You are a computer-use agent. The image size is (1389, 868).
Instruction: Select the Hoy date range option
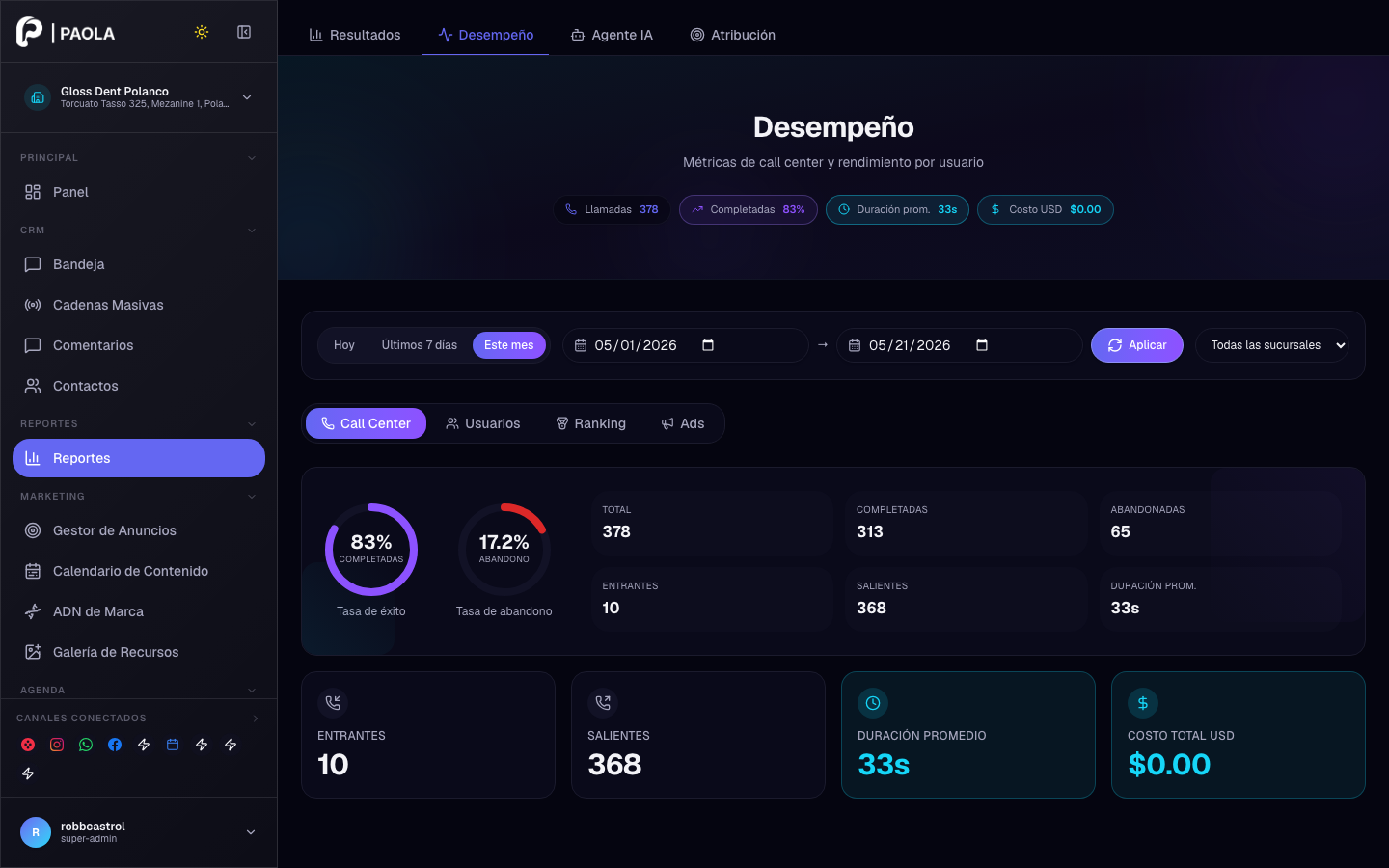(344, 345)
